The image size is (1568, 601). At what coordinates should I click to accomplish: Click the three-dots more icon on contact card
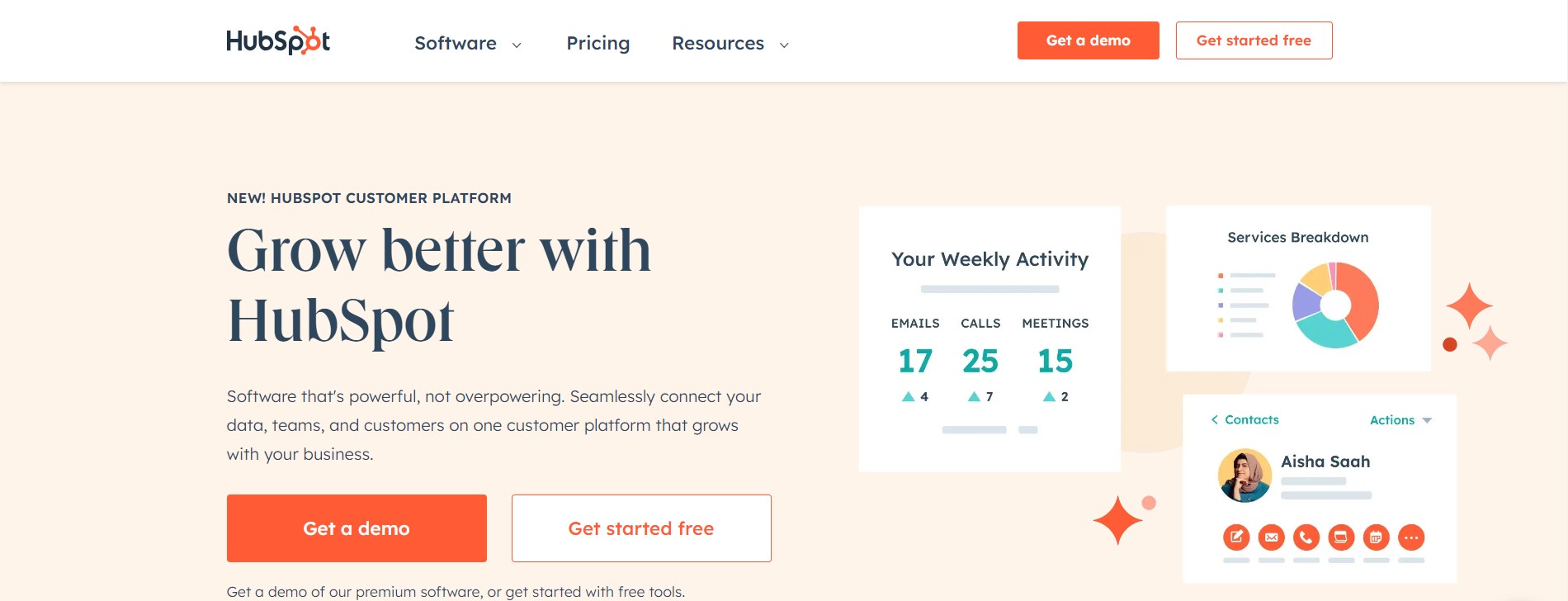(x=1411, y=537)
